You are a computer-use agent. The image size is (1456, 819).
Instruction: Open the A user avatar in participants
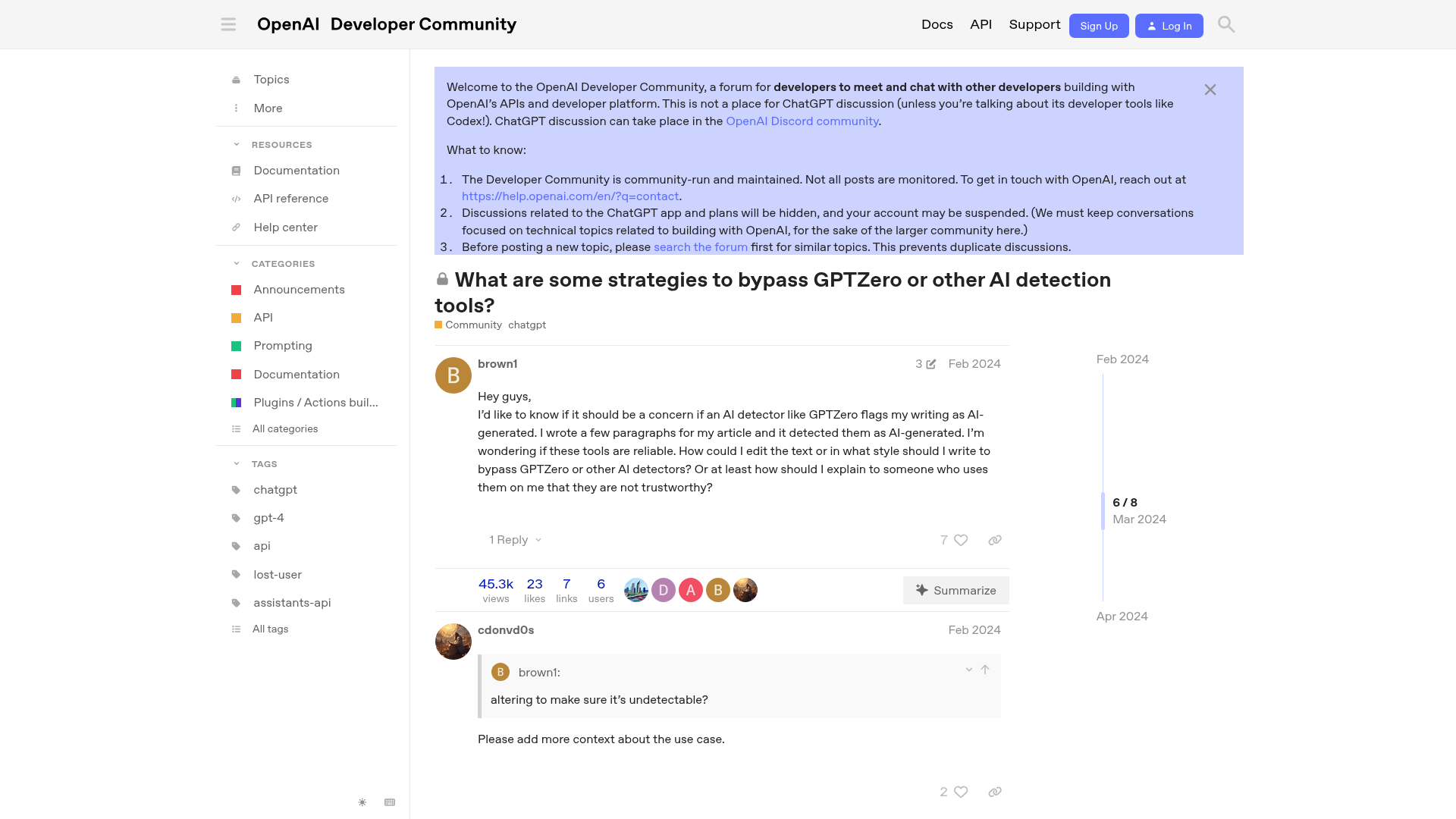[x=691, y=590]
